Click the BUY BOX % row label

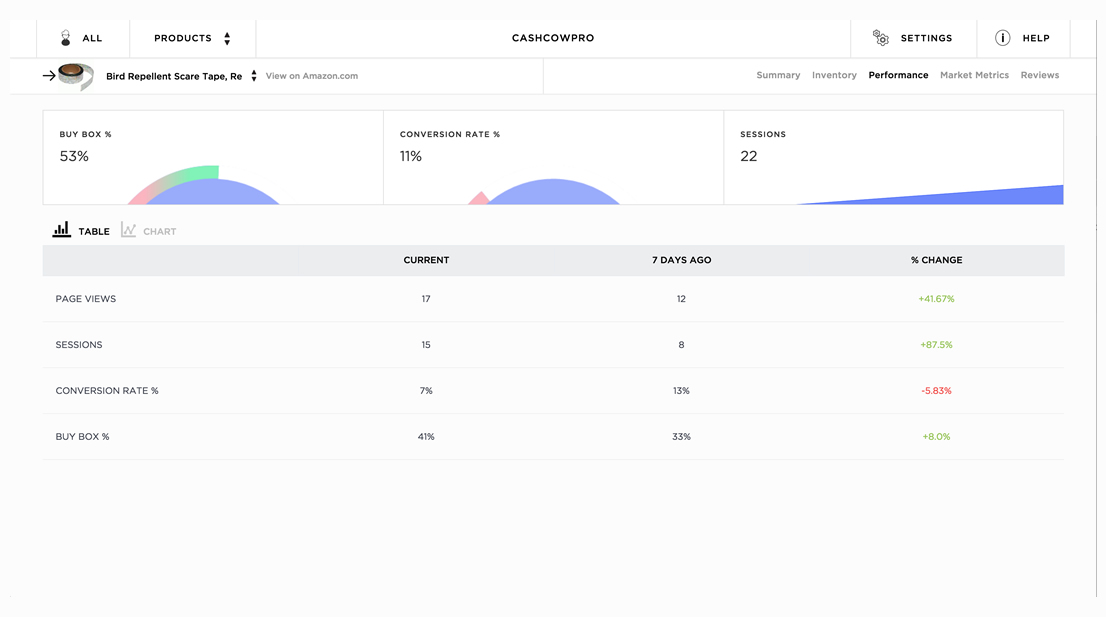[x=83, y=436]
